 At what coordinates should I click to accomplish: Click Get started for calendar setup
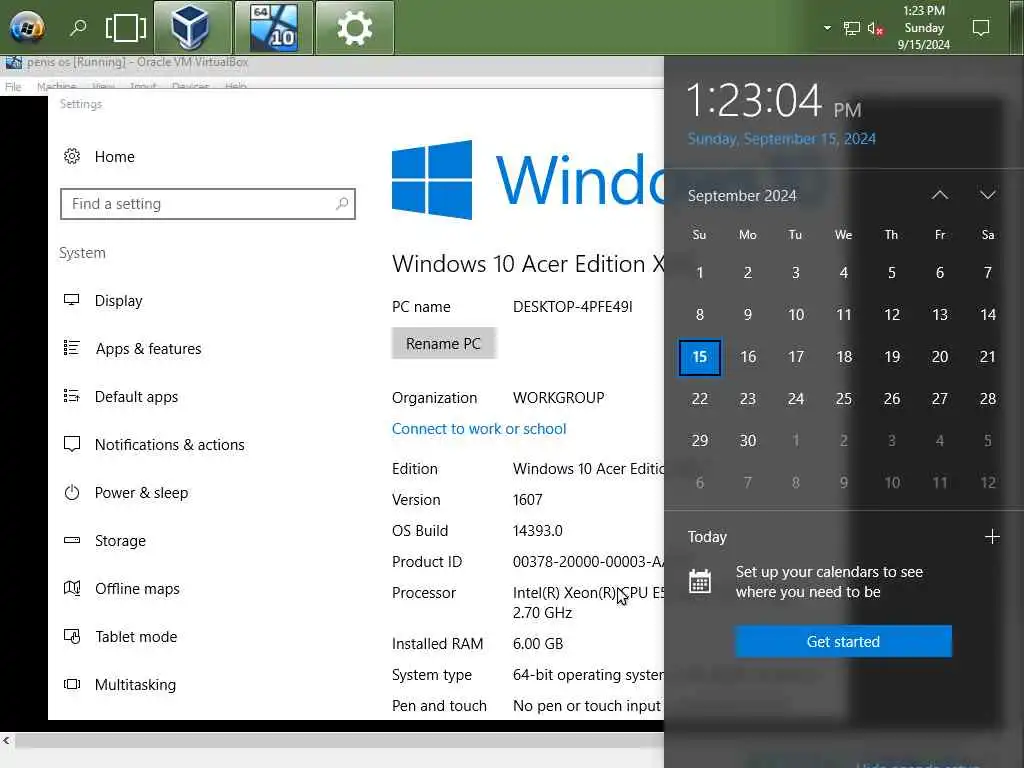843,641
